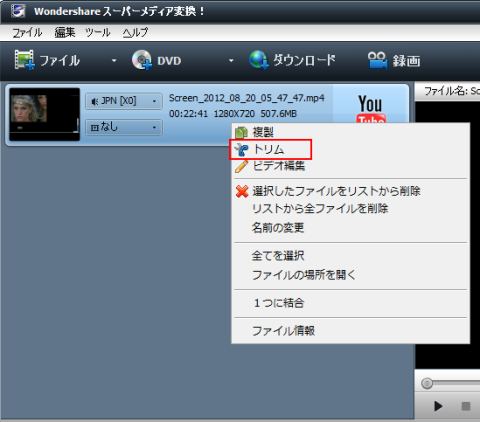Expand the JPN [X0] audio track dropdown
The image size is (480, 422).
click(x=124, y=101)
